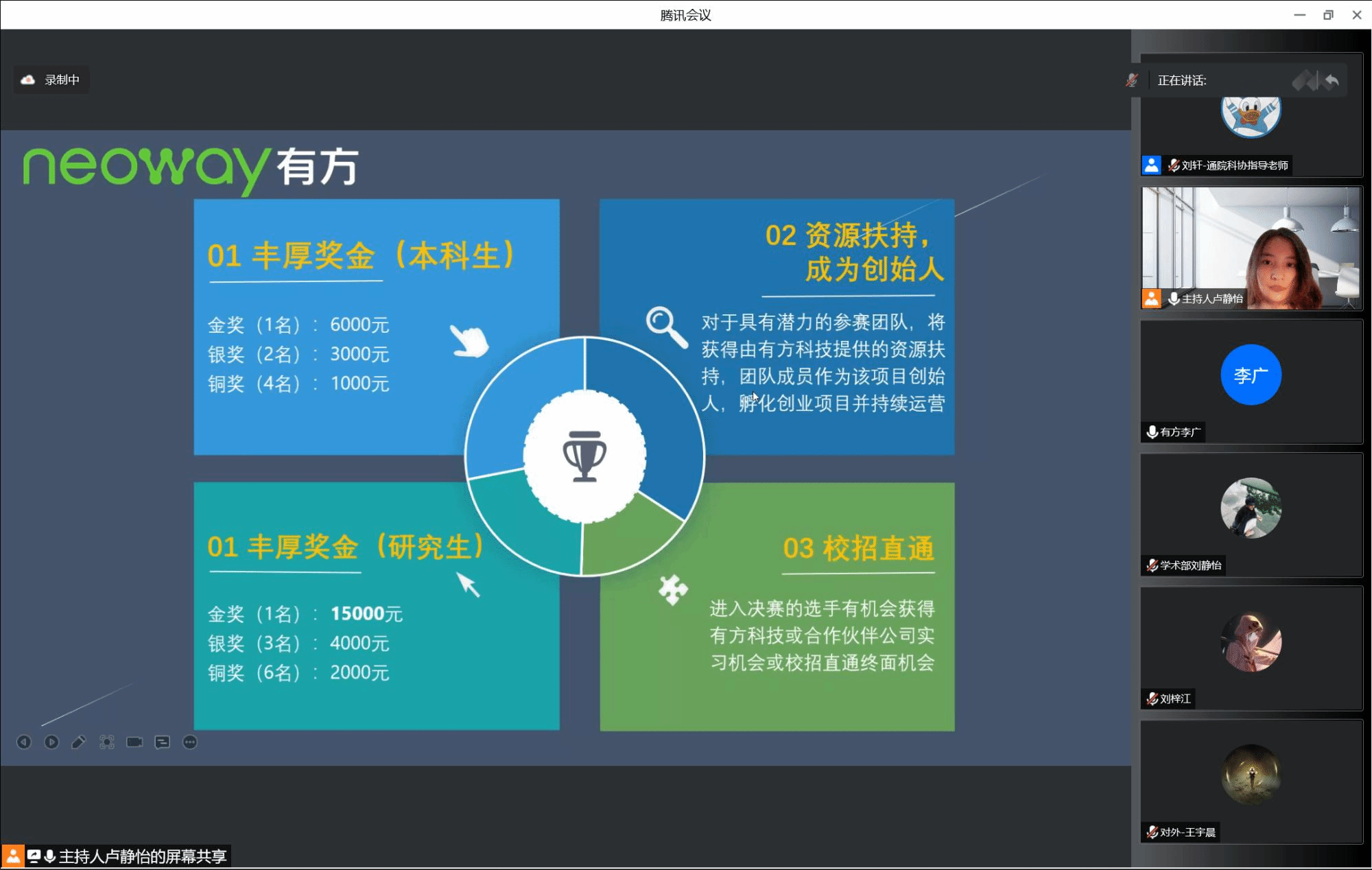Click the orange host icon at bottom-left
The image size is (1372, 870).
tap(12, 856)
